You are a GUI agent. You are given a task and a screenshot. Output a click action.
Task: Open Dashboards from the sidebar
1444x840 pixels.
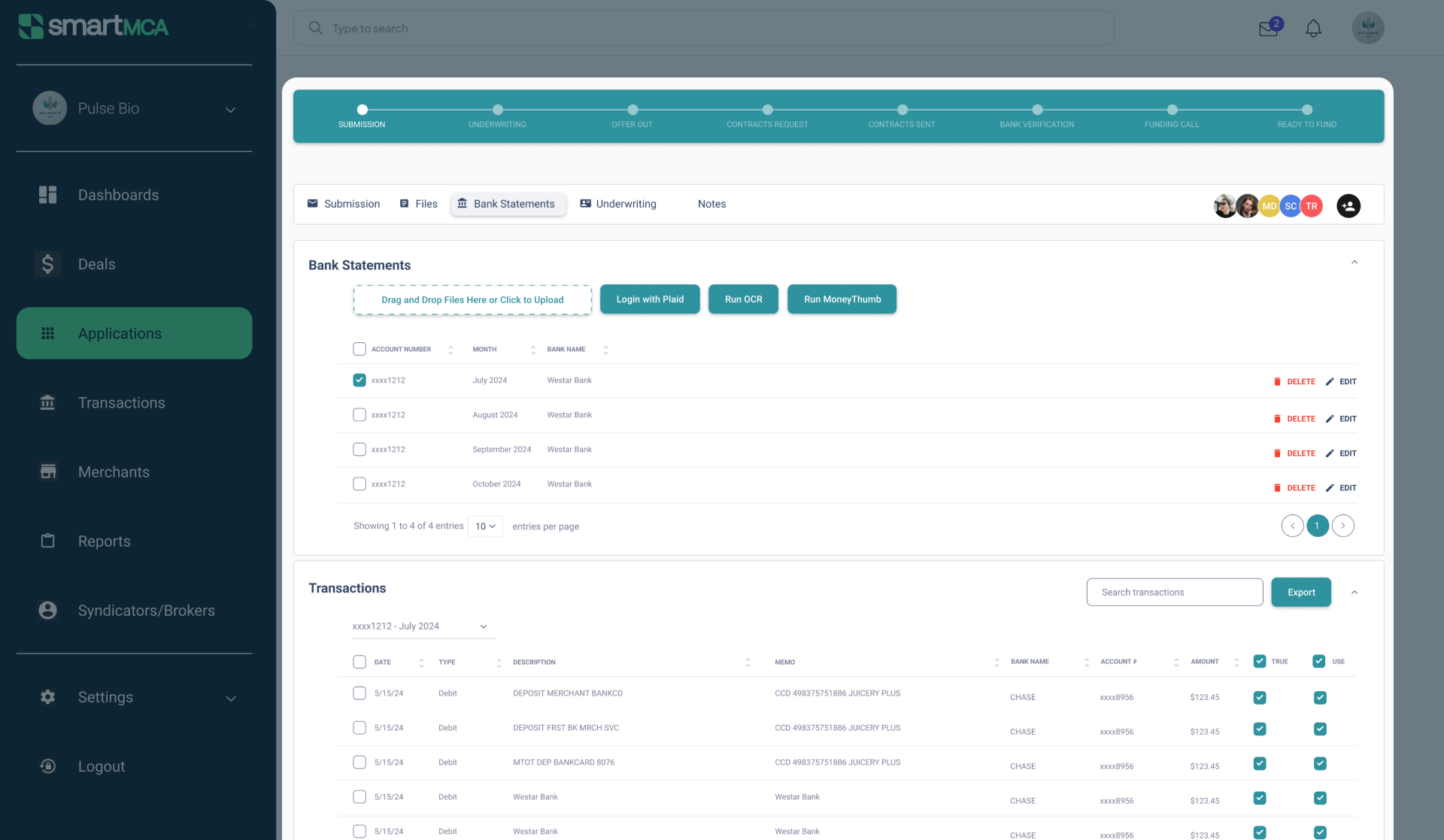click(118, 195)
